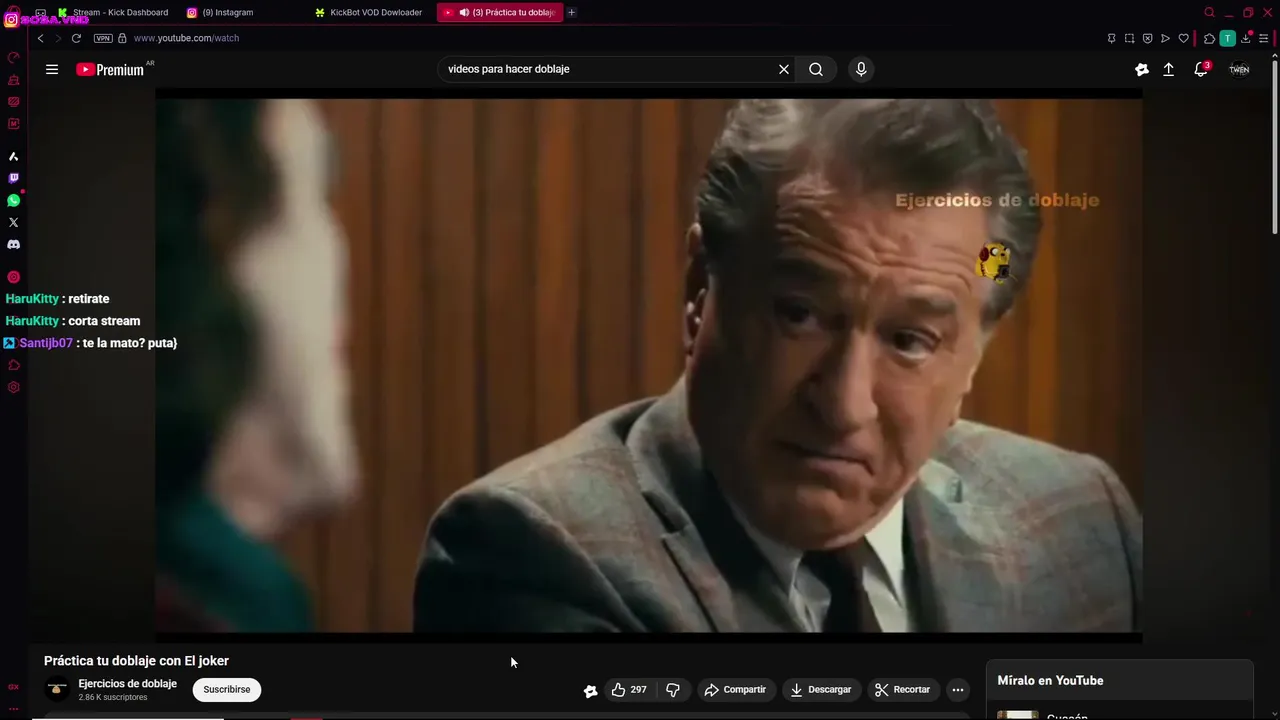The image size is (1280, 720).
Task: Open the extensions cube icon
Action: tap(1209, 38)
